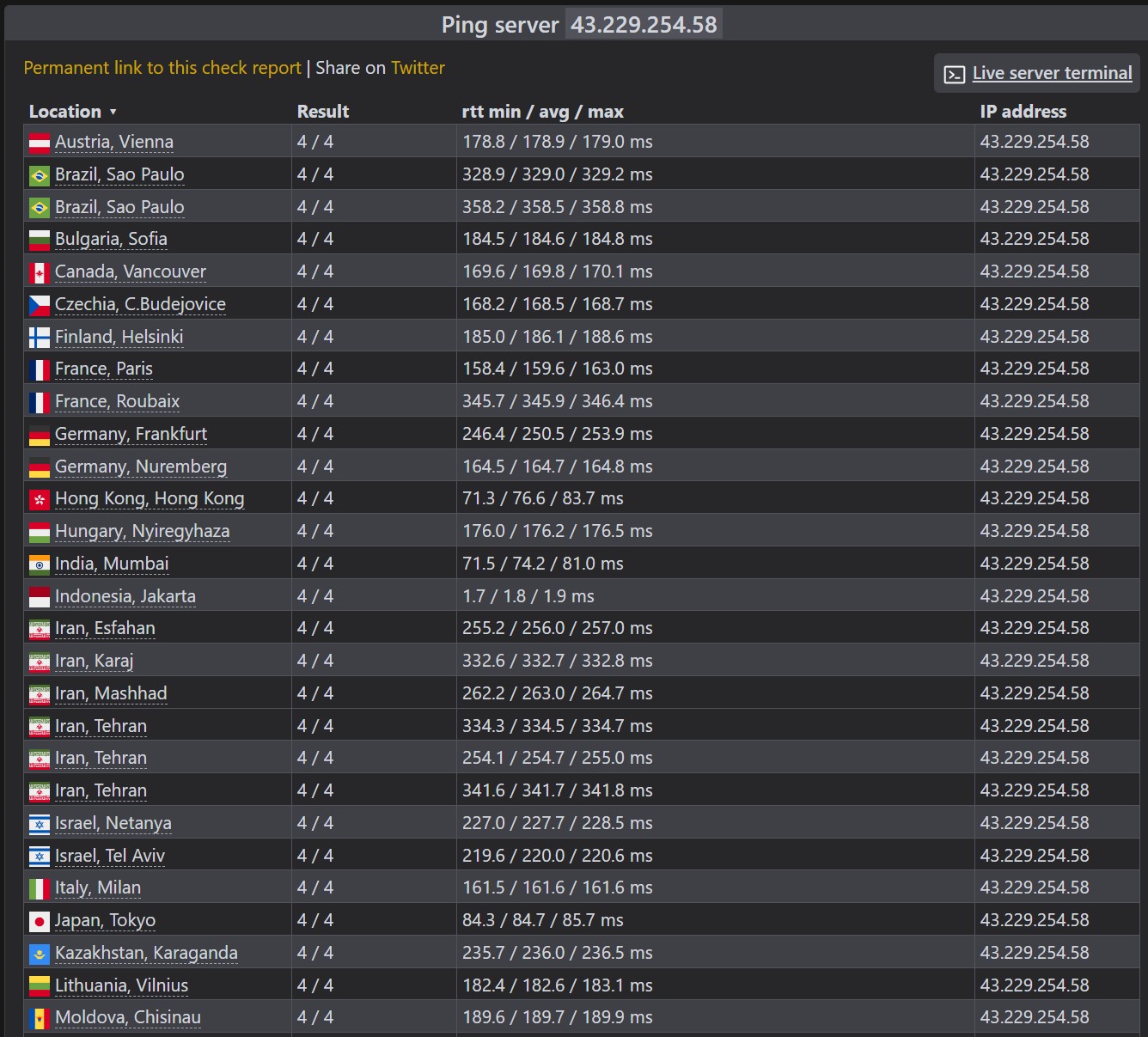Select the rtt value 246.4 / 250.5 / 253.9 ms
Image resolution: width=1148 pixels, height=1037 pixels.
[x=558, y=434]
